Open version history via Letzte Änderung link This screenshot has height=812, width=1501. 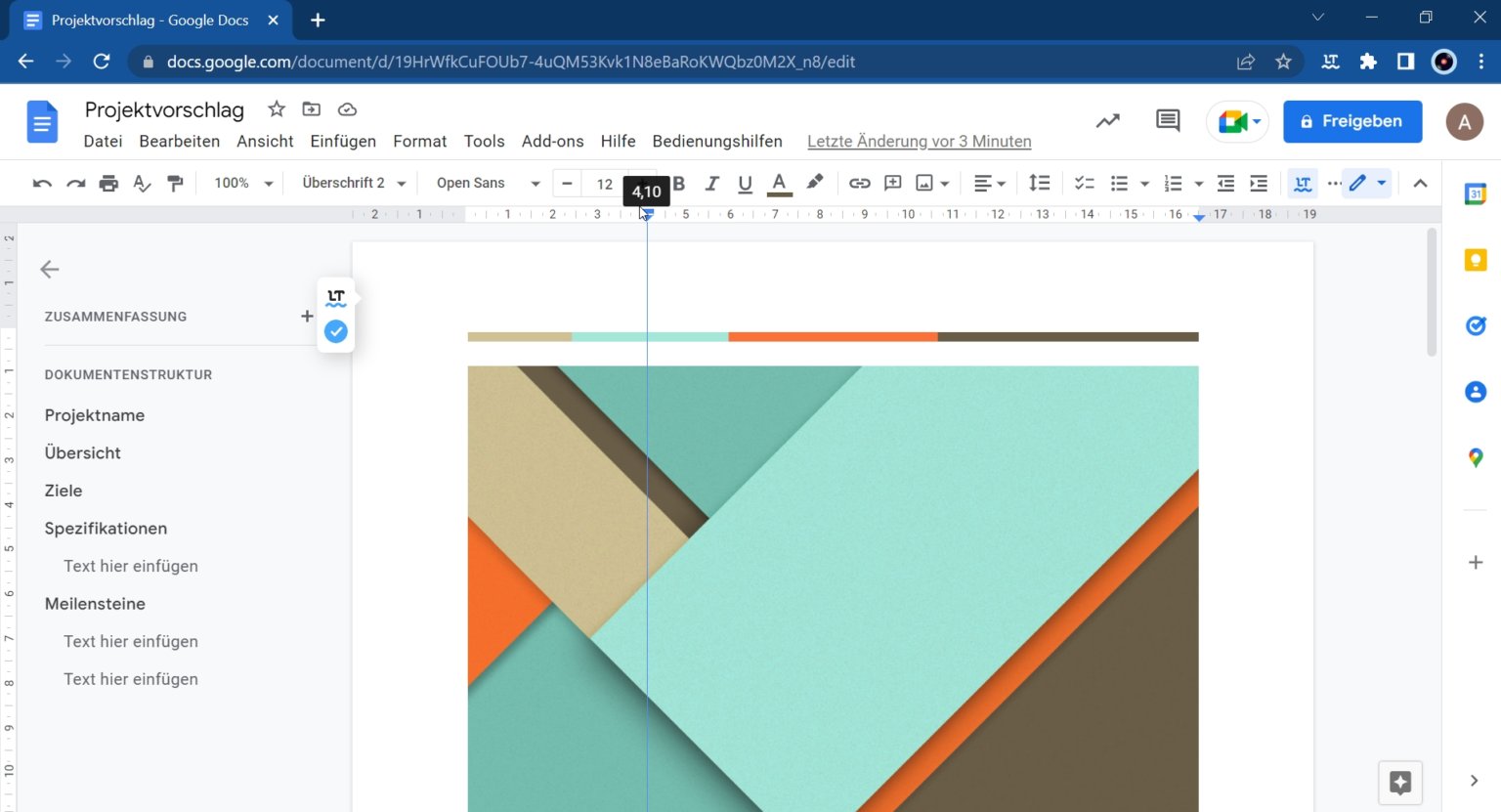pyautogui.click(x=919, y=141)
